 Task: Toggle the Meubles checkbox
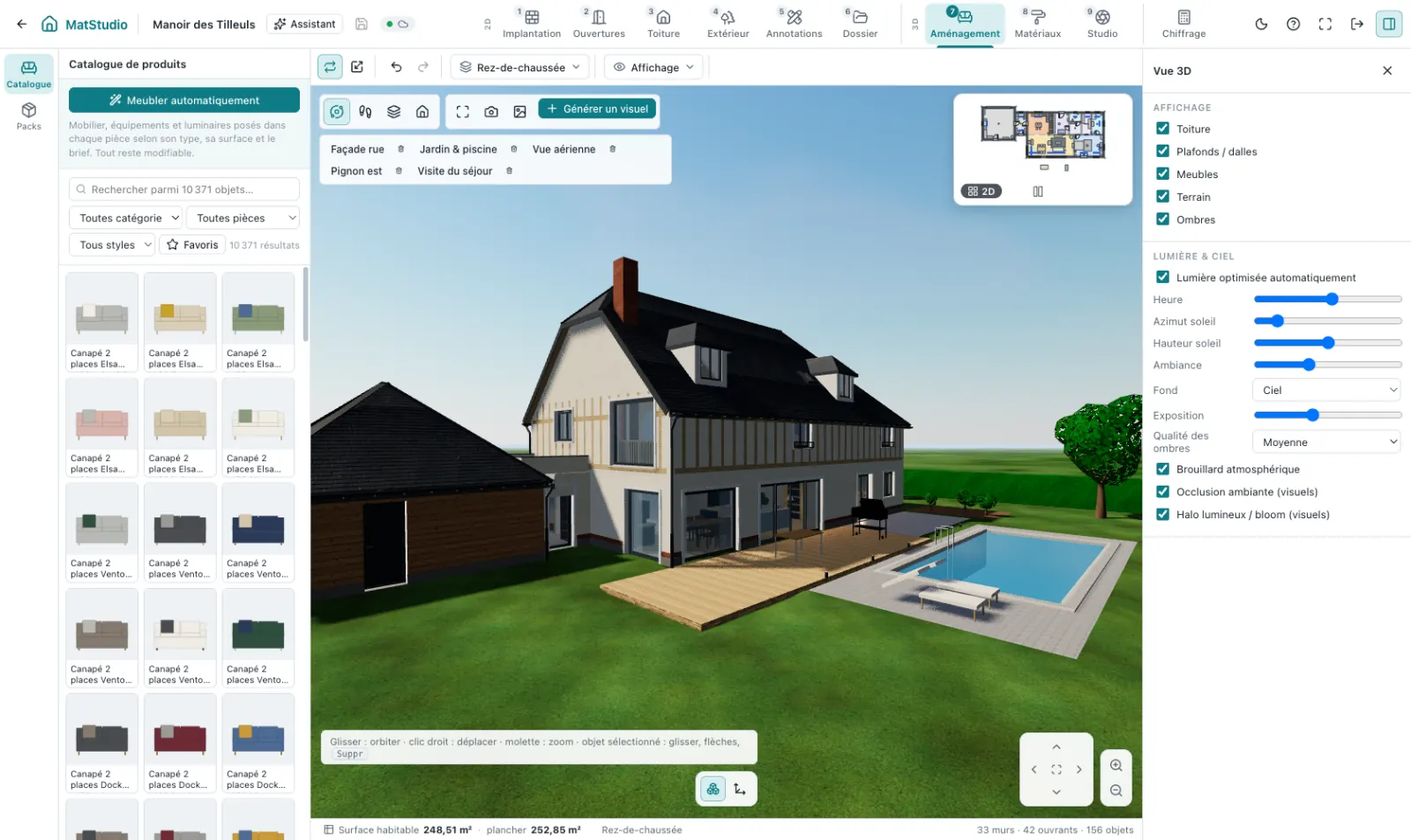coord(1163,175)
